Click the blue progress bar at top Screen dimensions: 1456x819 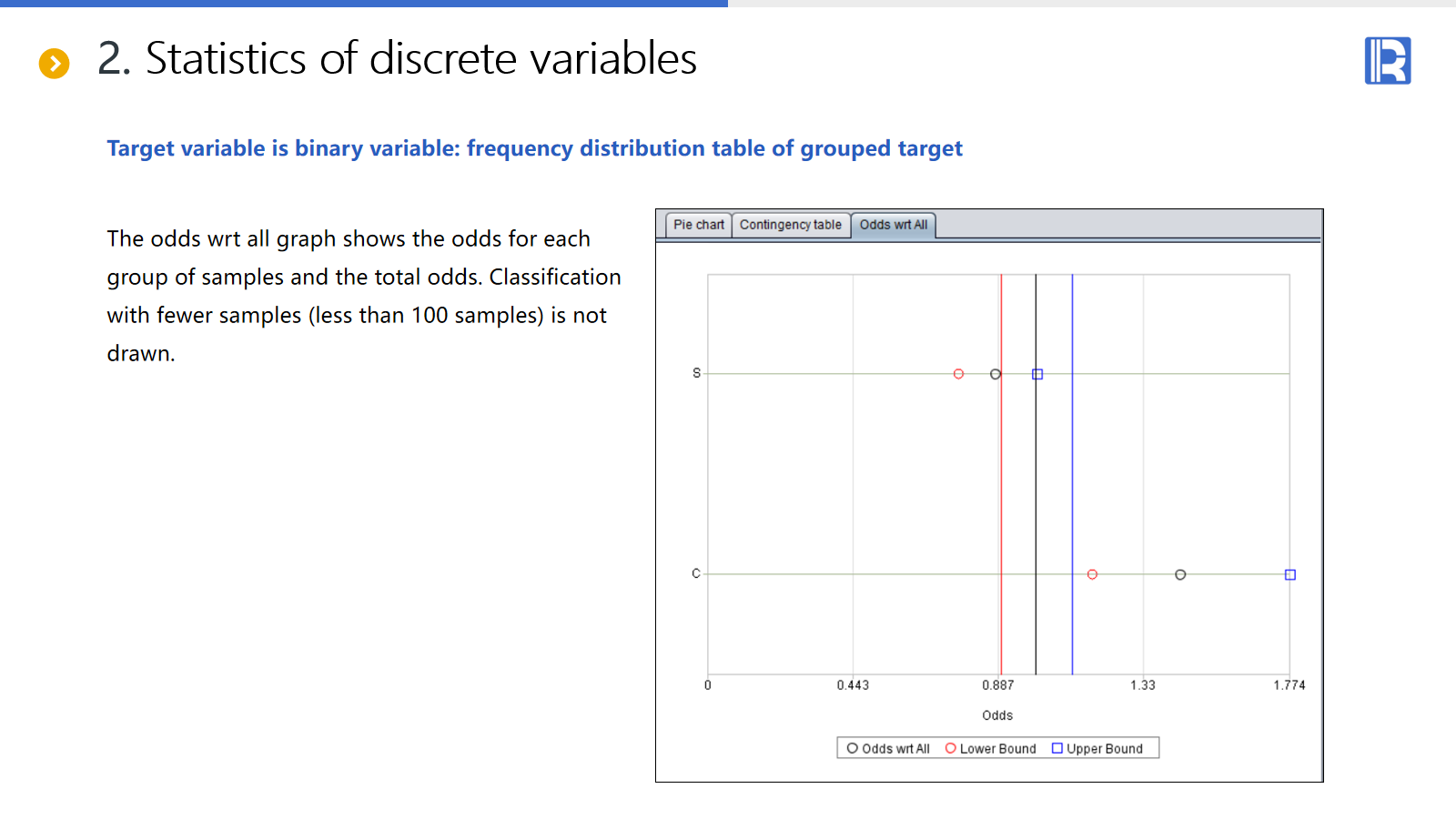click(x=364, y=4)
